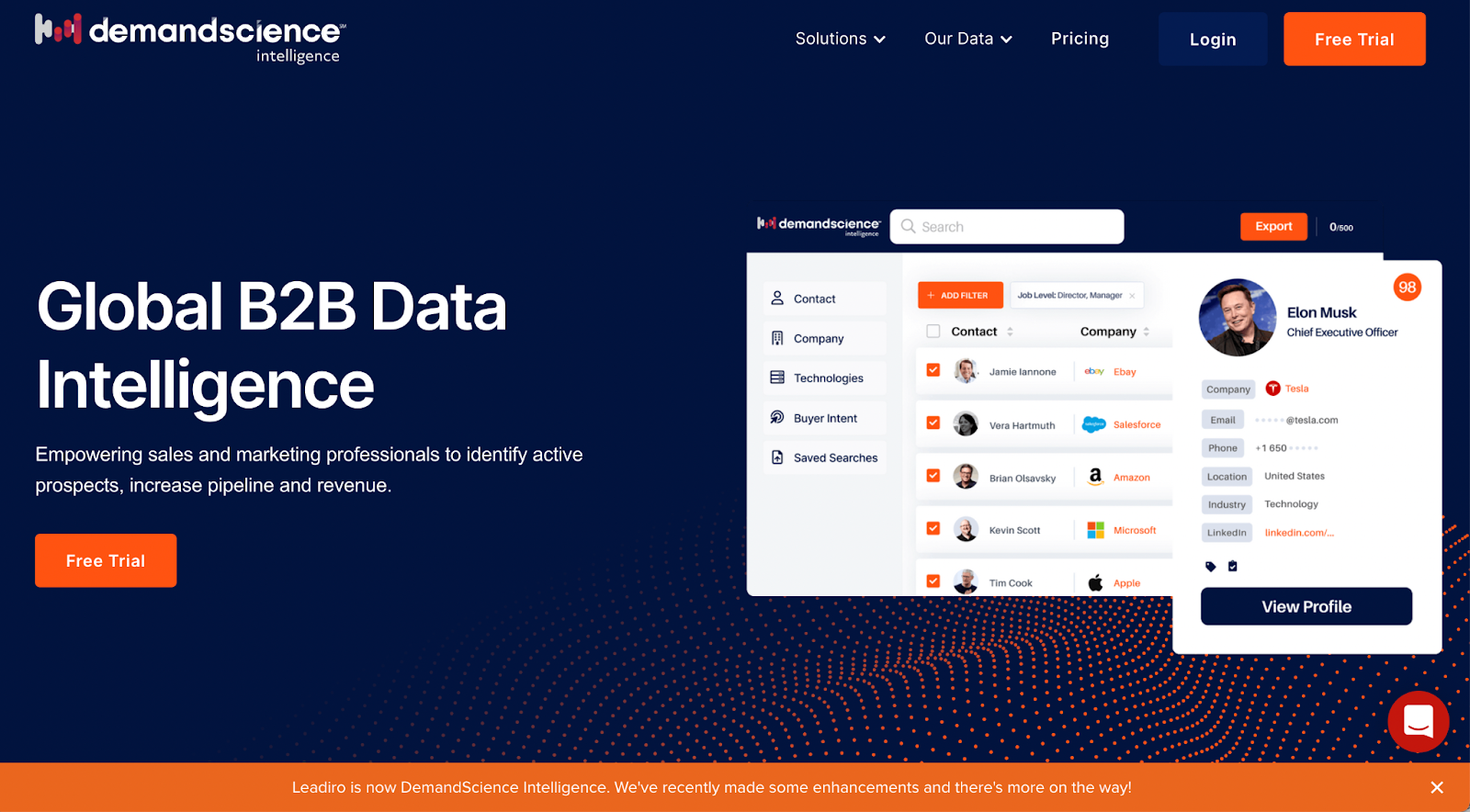1470x812 pixels.
Task: Open the Microsoft company link
Action: pyautogui.click(x=1135, y=530)
